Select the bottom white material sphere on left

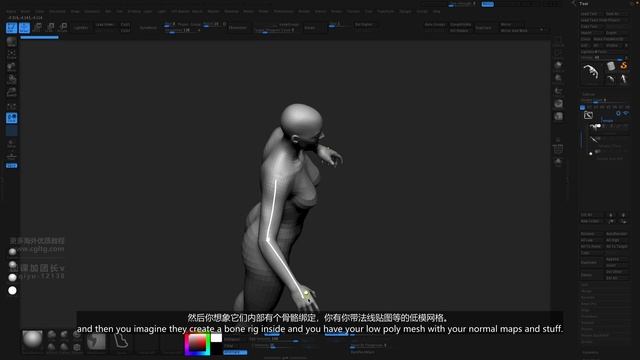(x=12, y=291)
